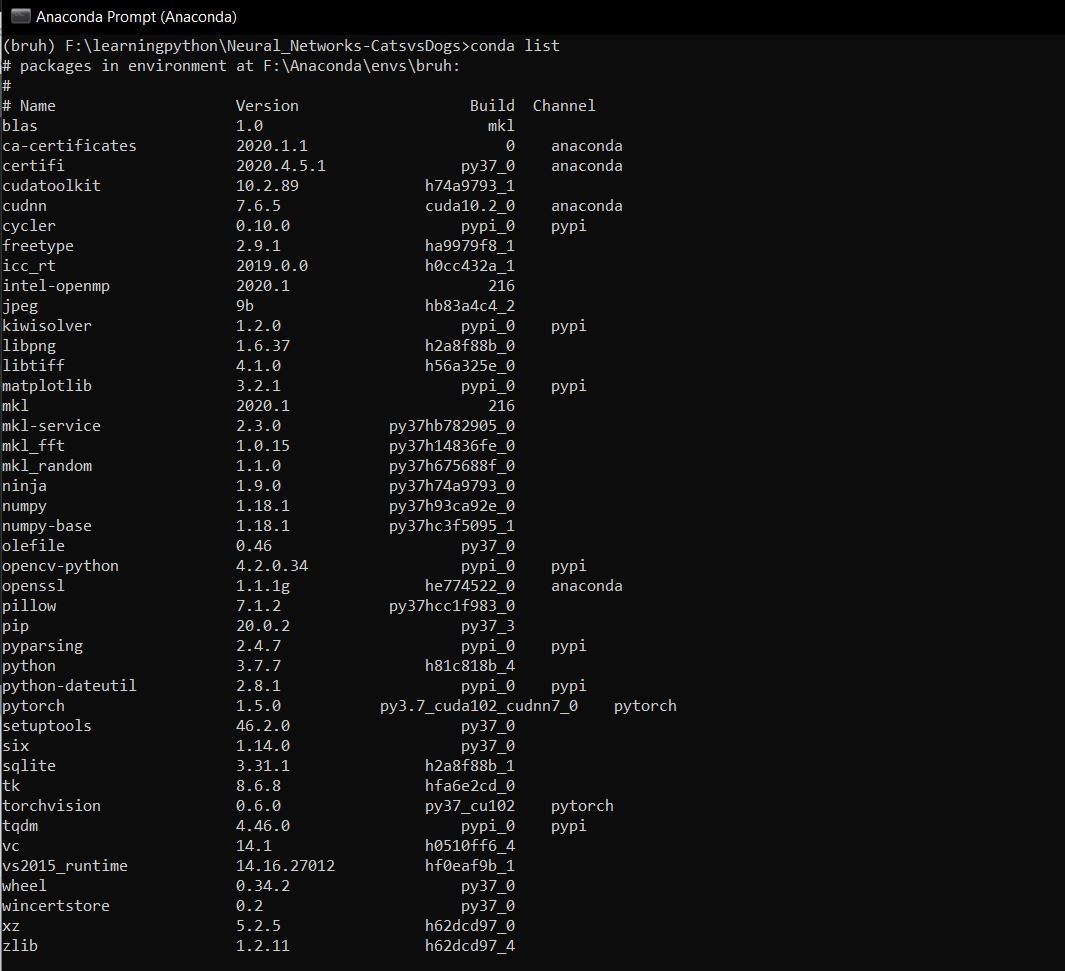Click the 'libpng' package name
Viewport: 1065px width, 971px height.
29,346
